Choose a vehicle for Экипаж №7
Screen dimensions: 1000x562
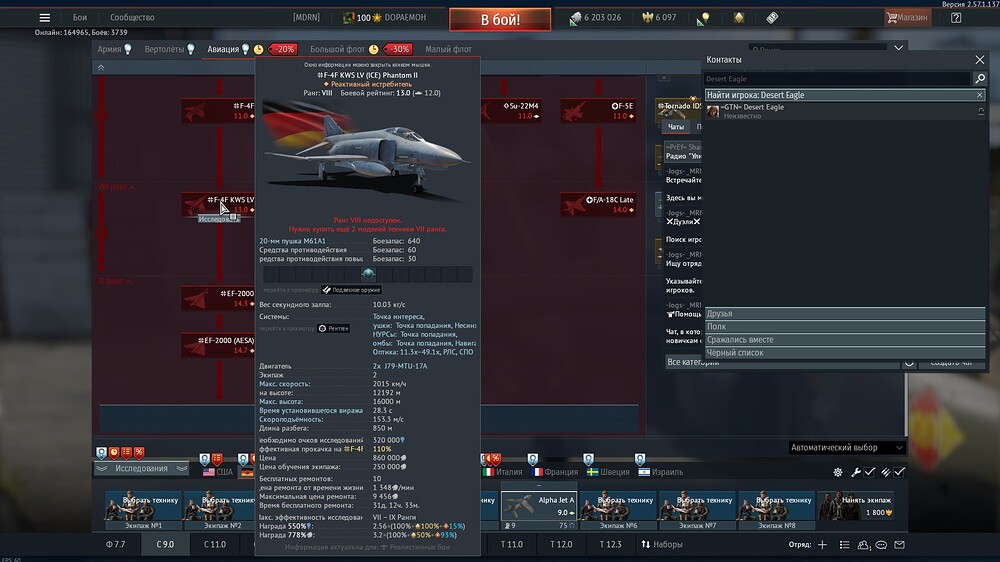[697, 510]
